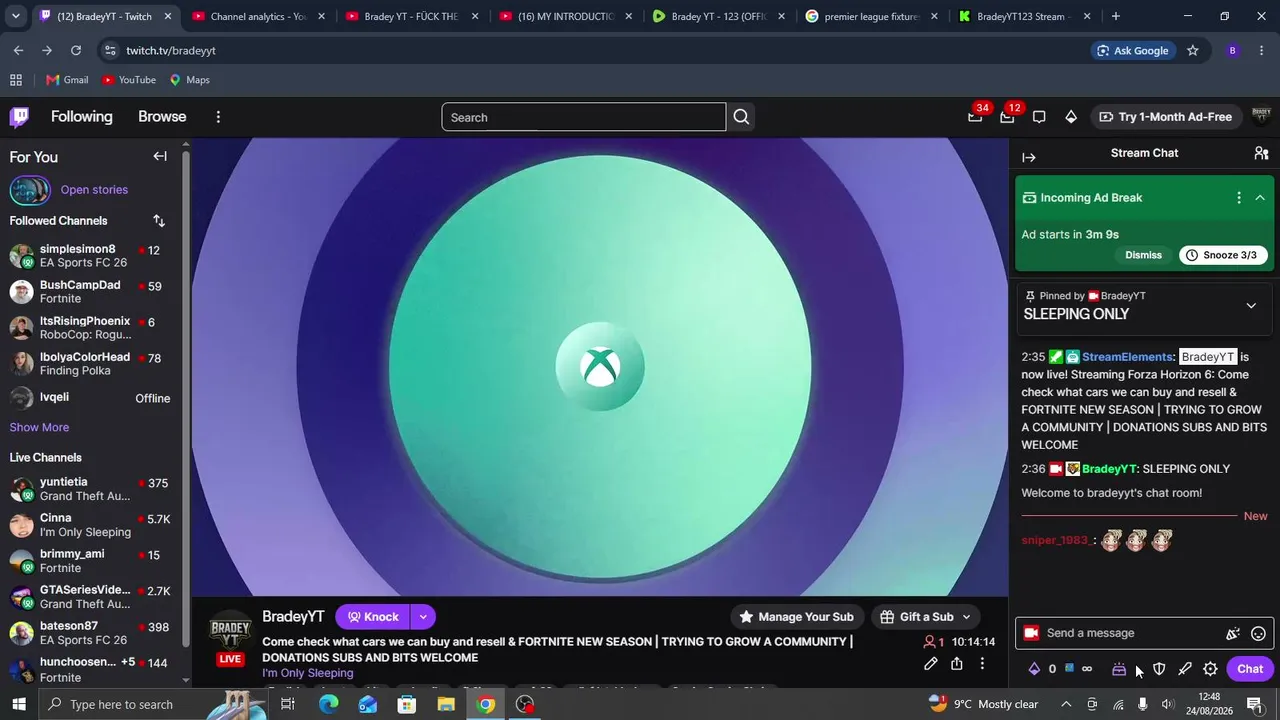1280x720 pixels.
Task: Expand the pinned SLEEPING ONLY message
Action: click(1251, 306)
